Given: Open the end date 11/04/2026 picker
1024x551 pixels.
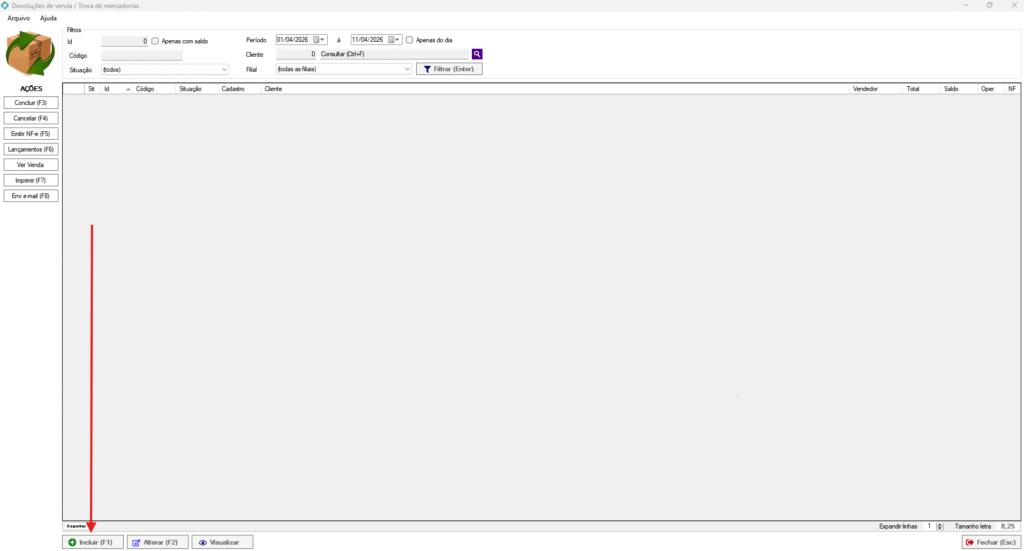Looking at the screenshot, I should pyautogui.click(x=393, y=40).
